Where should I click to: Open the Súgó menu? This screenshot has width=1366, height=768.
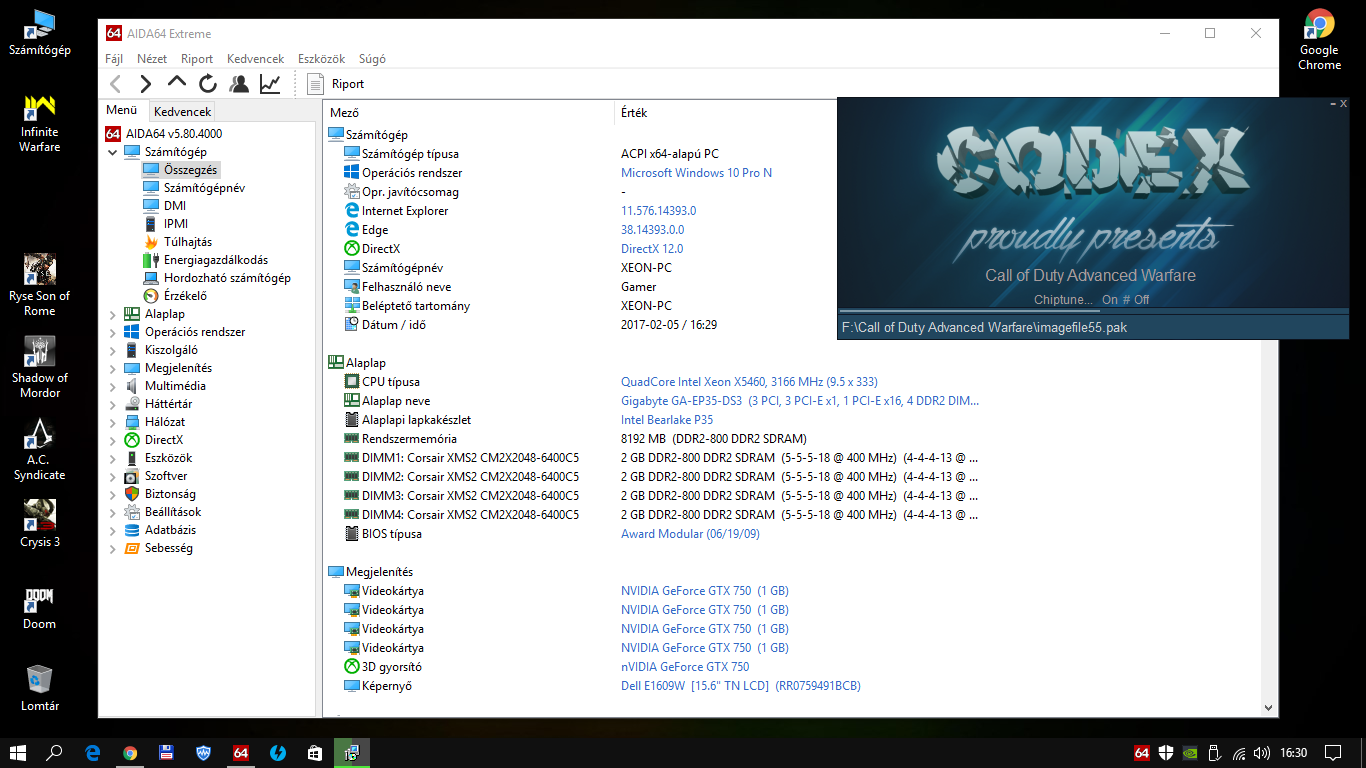372,59
